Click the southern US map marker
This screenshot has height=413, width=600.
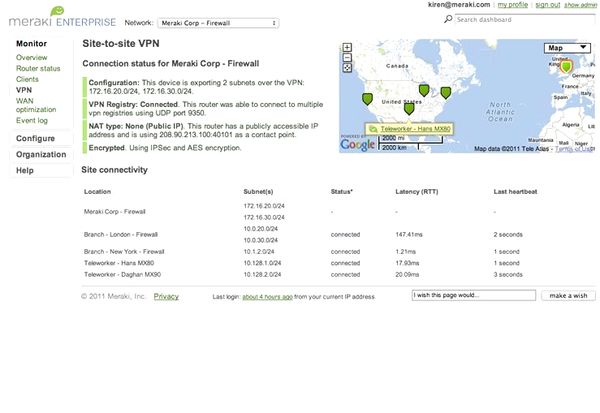pos(409,109)
